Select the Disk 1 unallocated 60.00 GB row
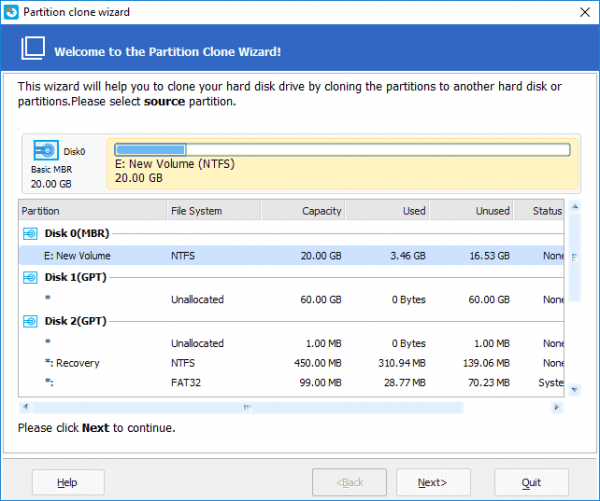This screenshot has height=501, width=600. 290,299
